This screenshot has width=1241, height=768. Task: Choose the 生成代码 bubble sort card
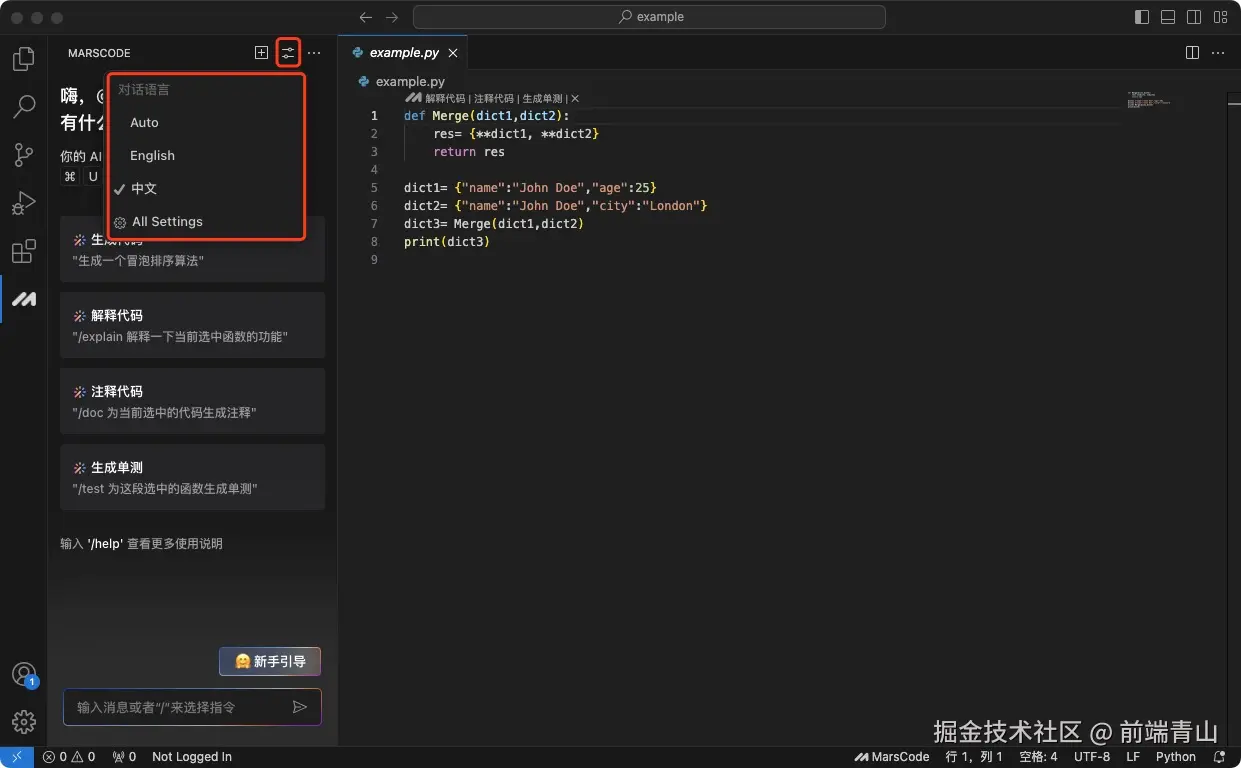192,260
